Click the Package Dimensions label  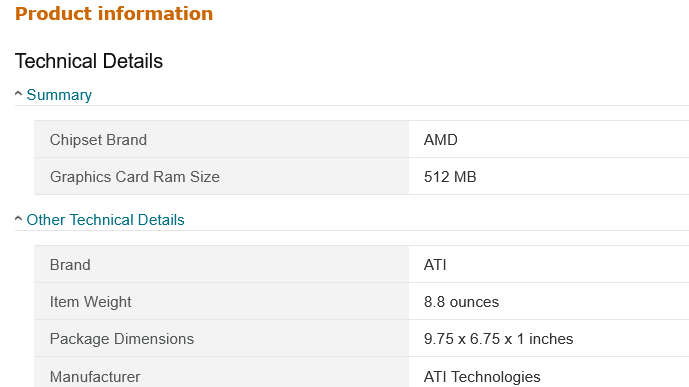(122, 339)
